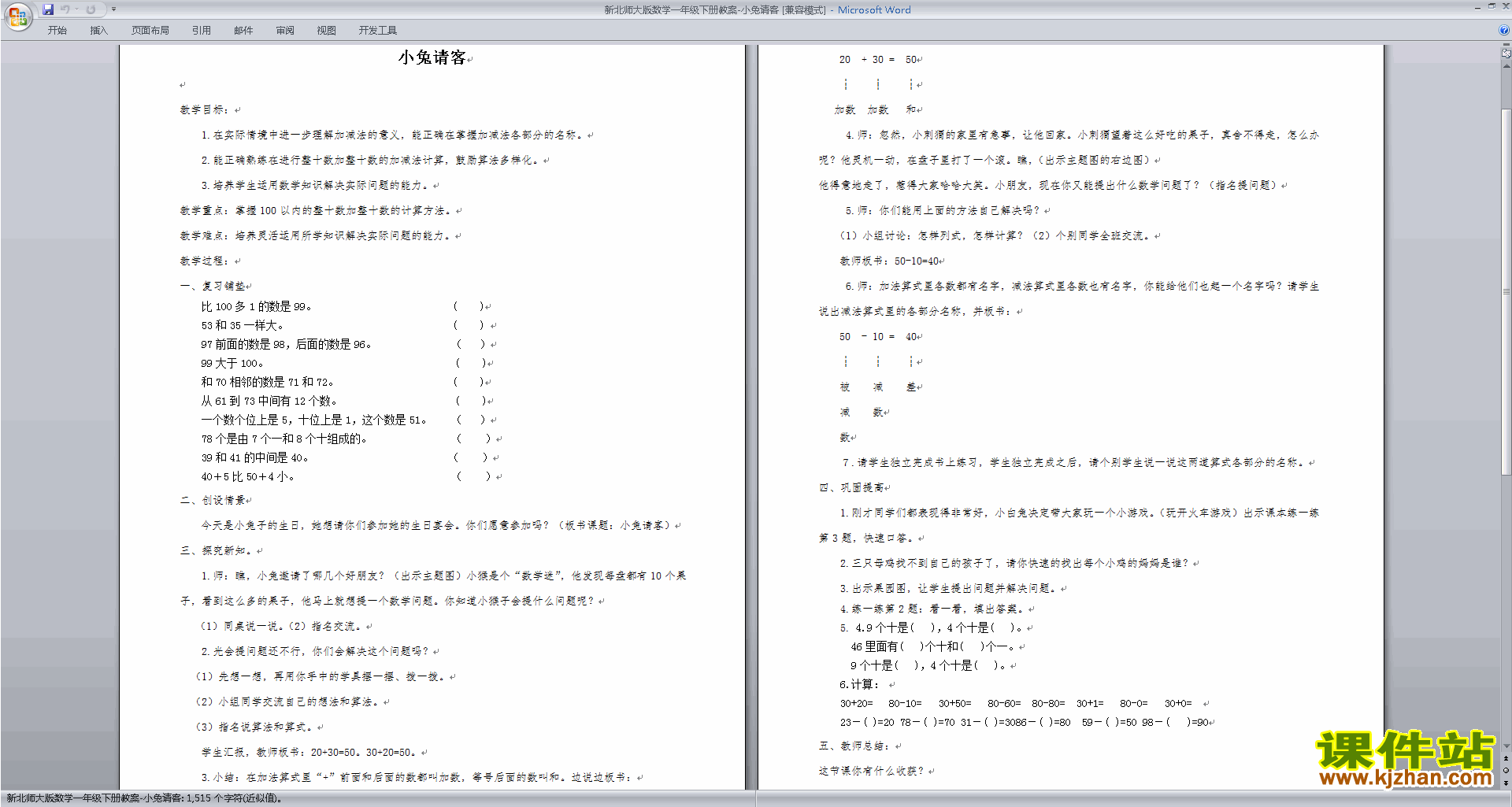Click the 教师板书：50-10=40 line
The image size is (1512, 807).
(x=889, y=261)
